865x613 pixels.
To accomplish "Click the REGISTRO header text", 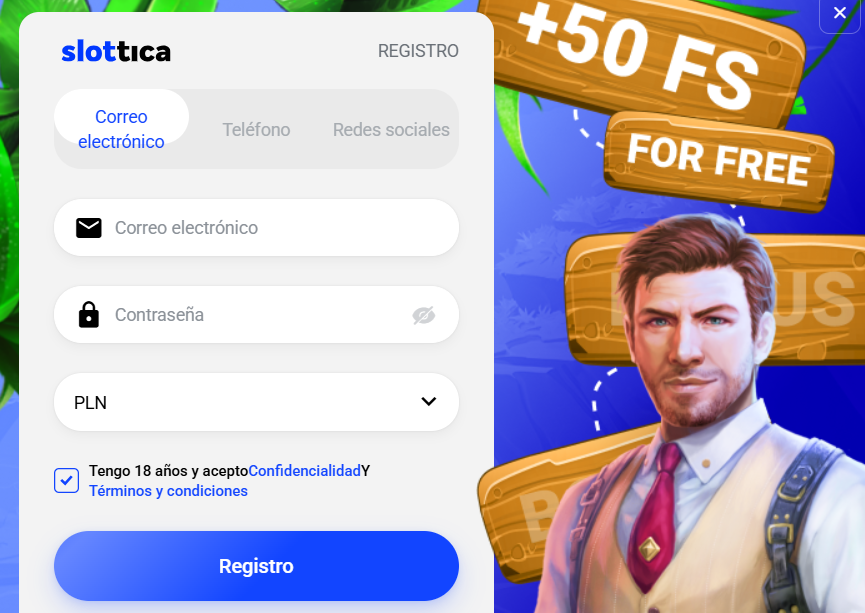I will [x=418, y=51].
